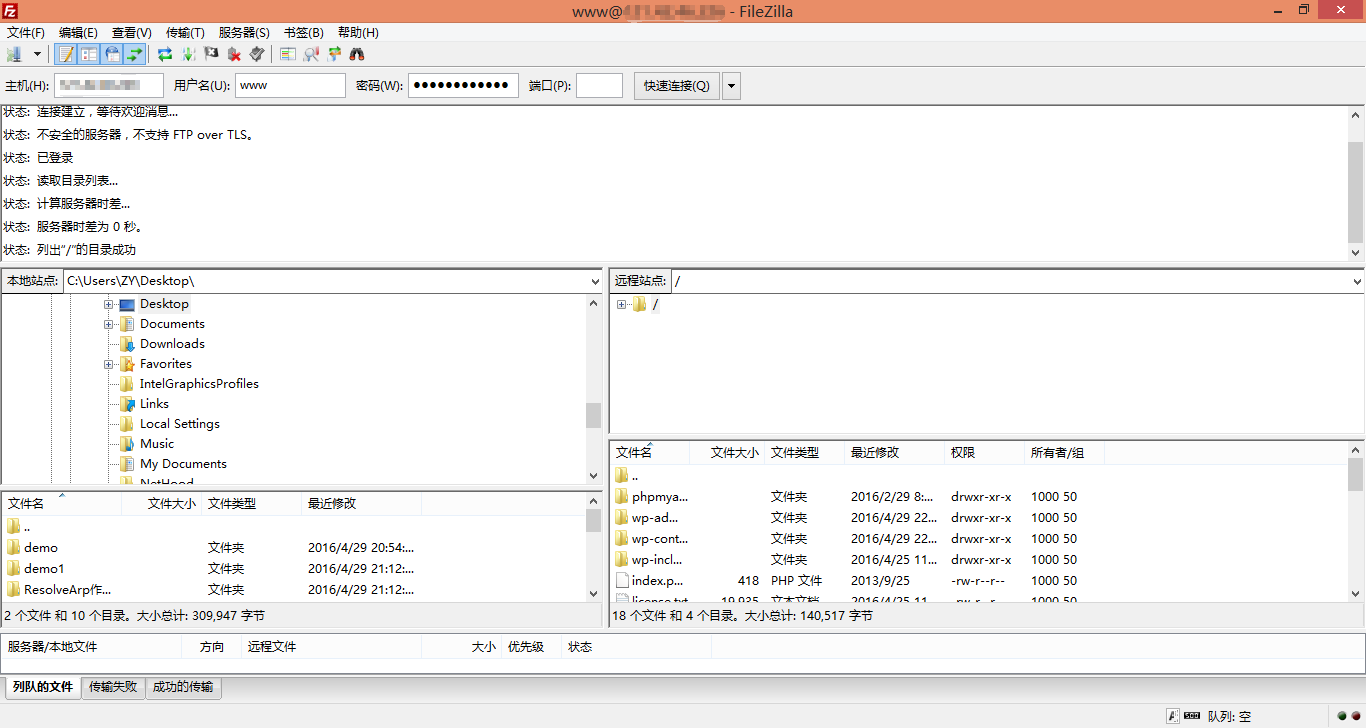Sort local files by 文件类型 column
Image resolution: width=1366 pixels, height=728 pixels.
click(251, 504)
